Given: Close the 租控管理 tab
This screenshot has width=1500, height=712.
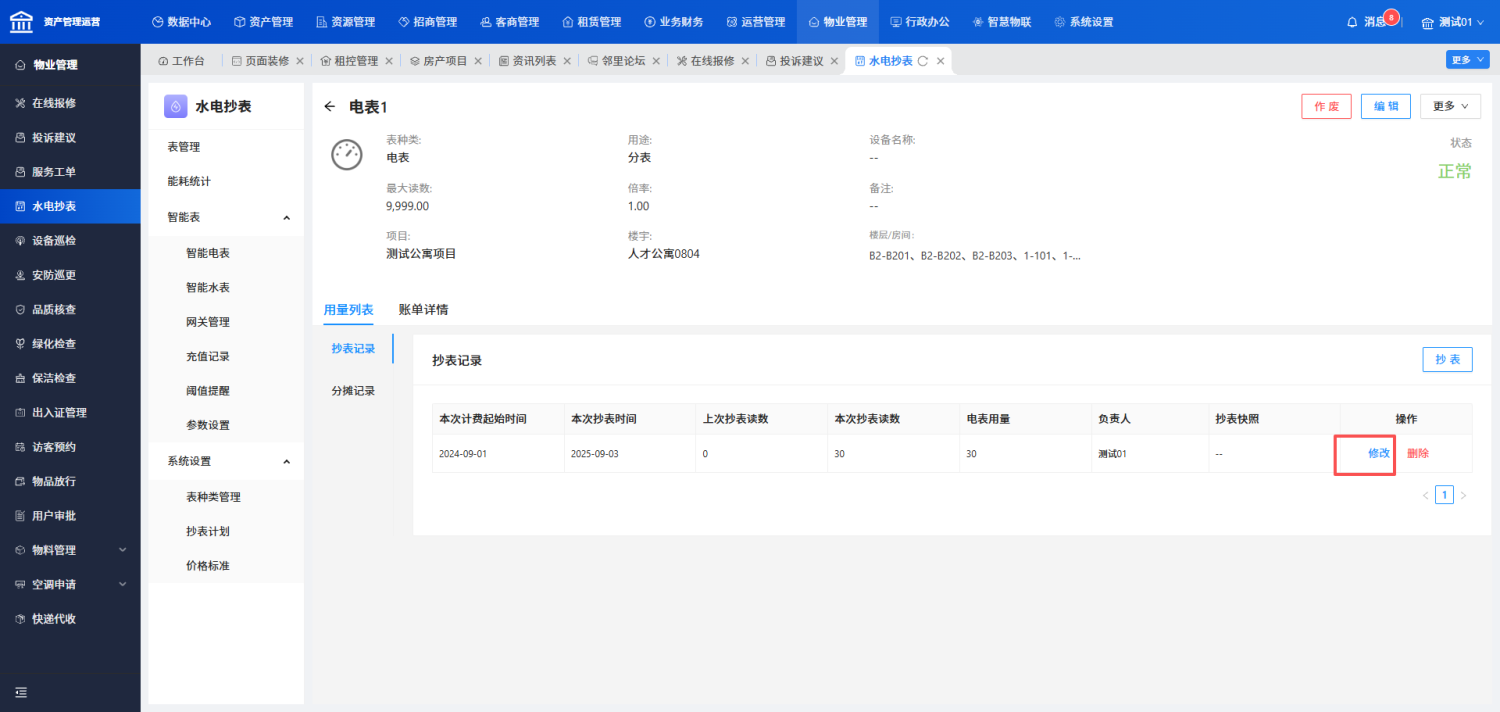Looking at the screenshot, I should coord(389,61).
